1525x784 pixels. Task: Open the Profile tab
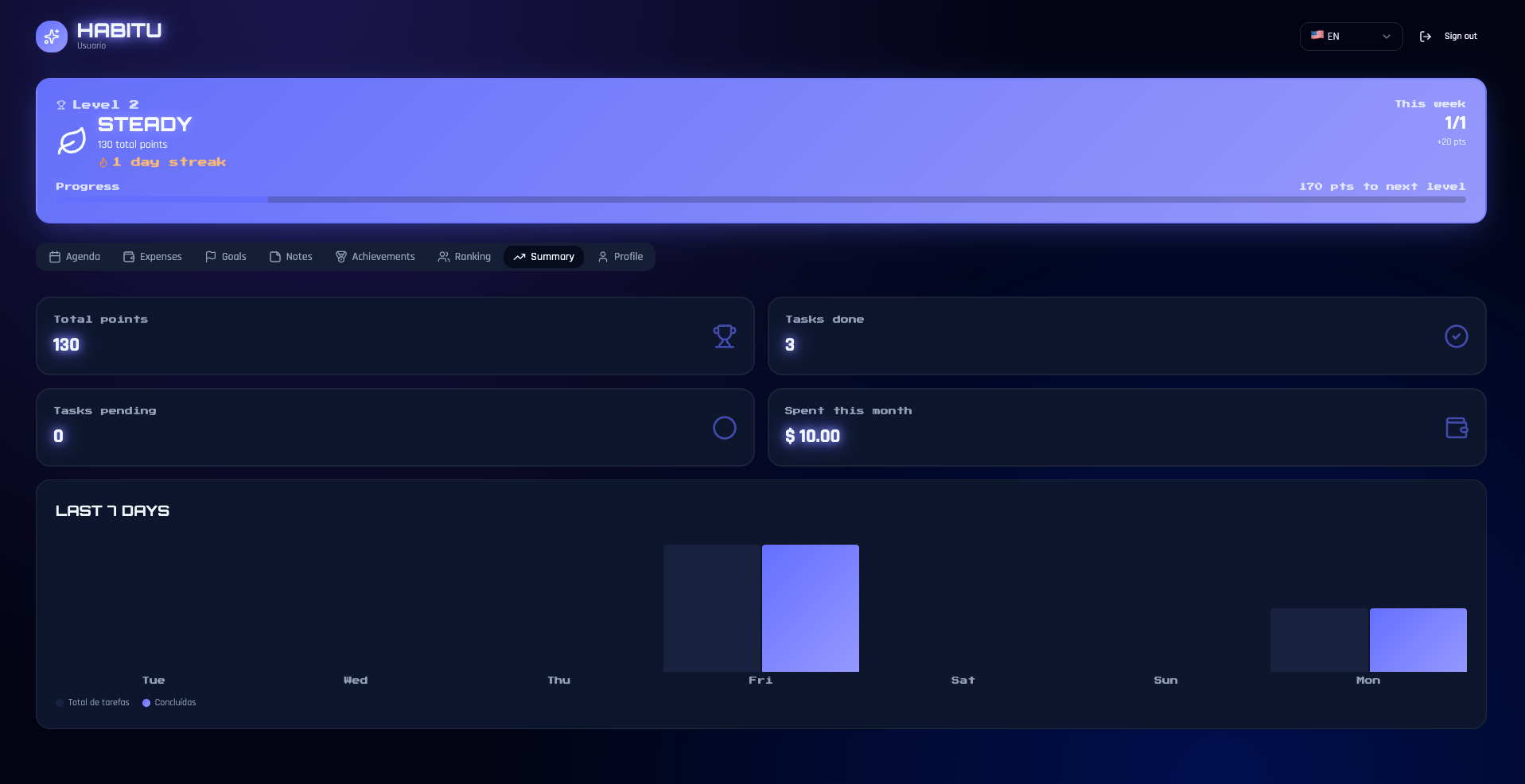tap(621, 257)
